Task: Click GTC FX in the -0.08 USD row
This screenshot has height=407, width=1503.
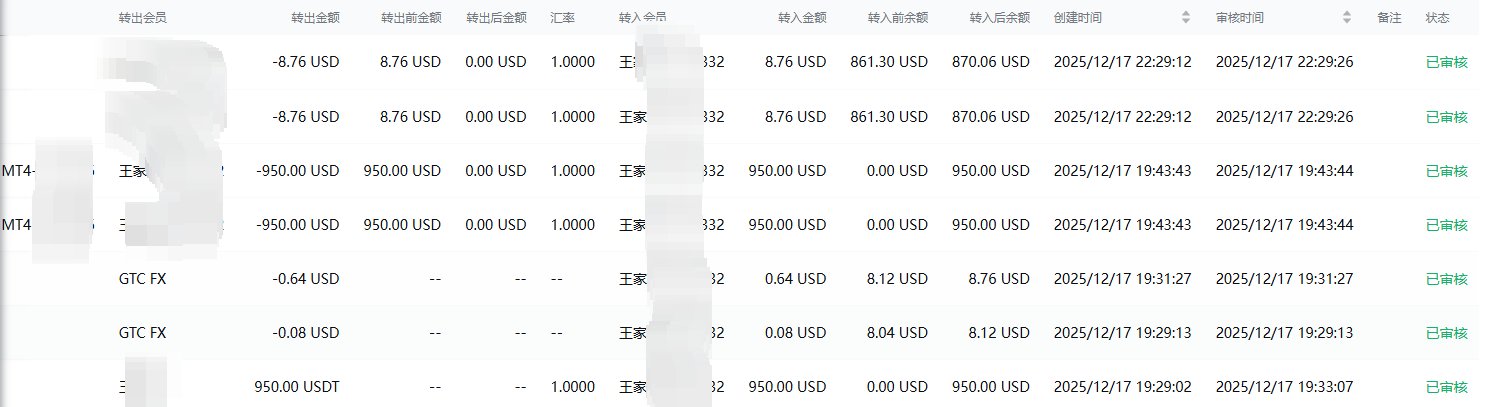Action: point(142,333)
